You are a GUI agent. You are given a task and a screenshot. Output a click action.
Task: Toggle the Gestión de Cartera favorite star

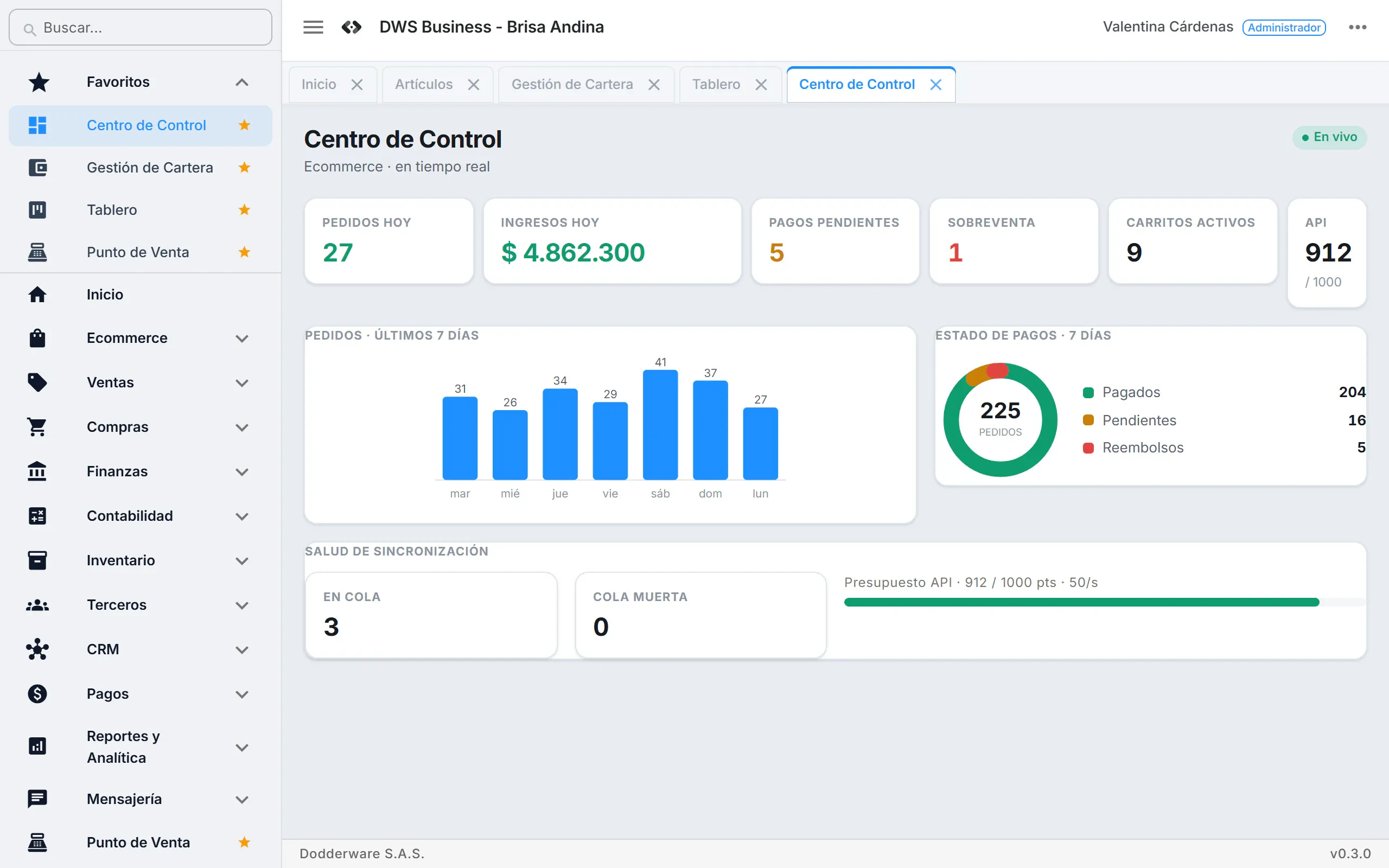(245, 168)
